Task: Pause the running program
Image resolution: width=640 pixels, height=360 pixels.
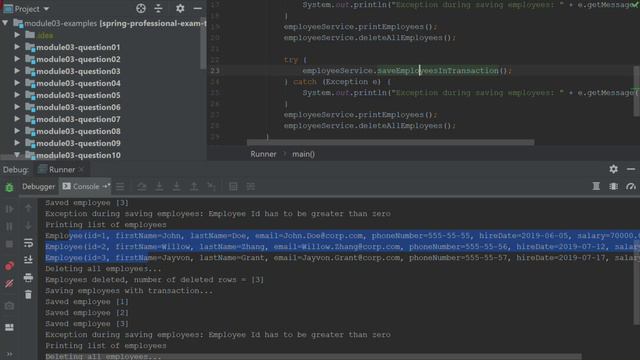Action: 9,227
